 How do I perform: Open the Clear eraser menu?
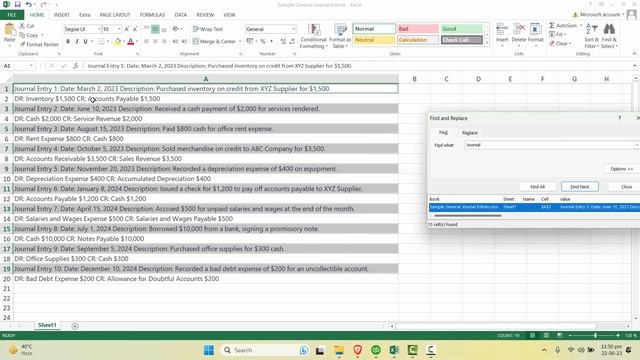coord(560,43)
